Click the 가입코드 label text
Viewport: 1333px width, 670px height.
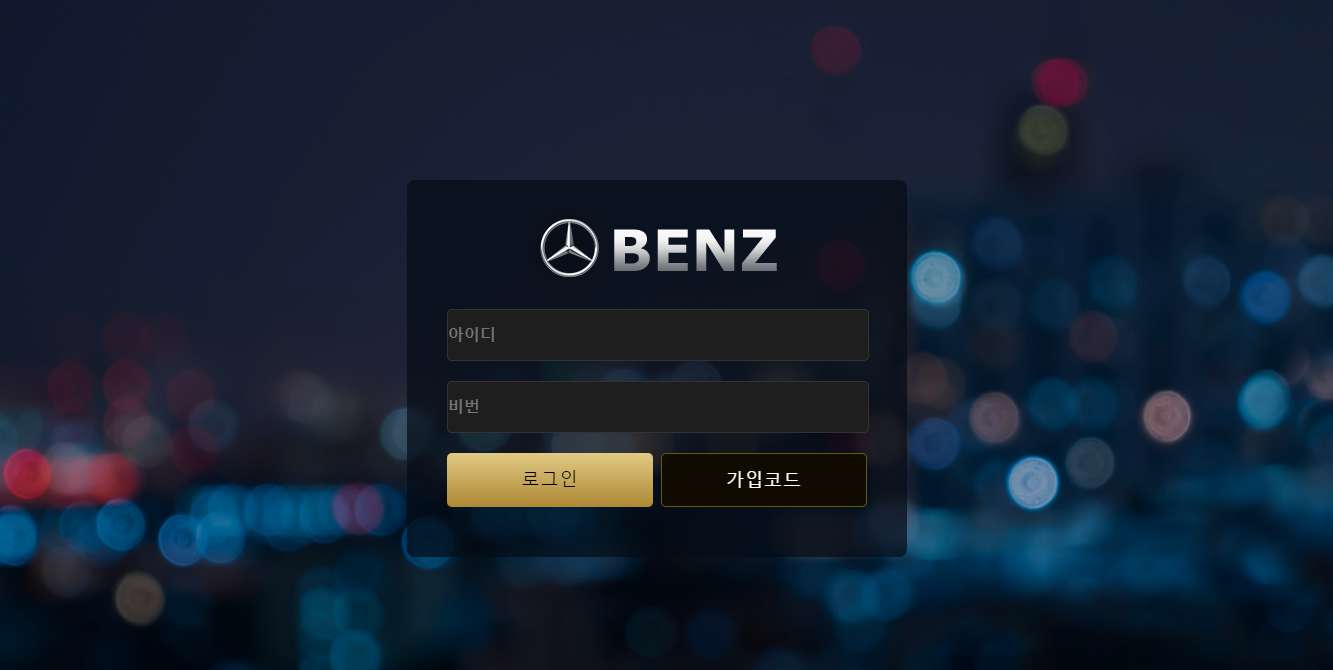(x=764, y=480)
